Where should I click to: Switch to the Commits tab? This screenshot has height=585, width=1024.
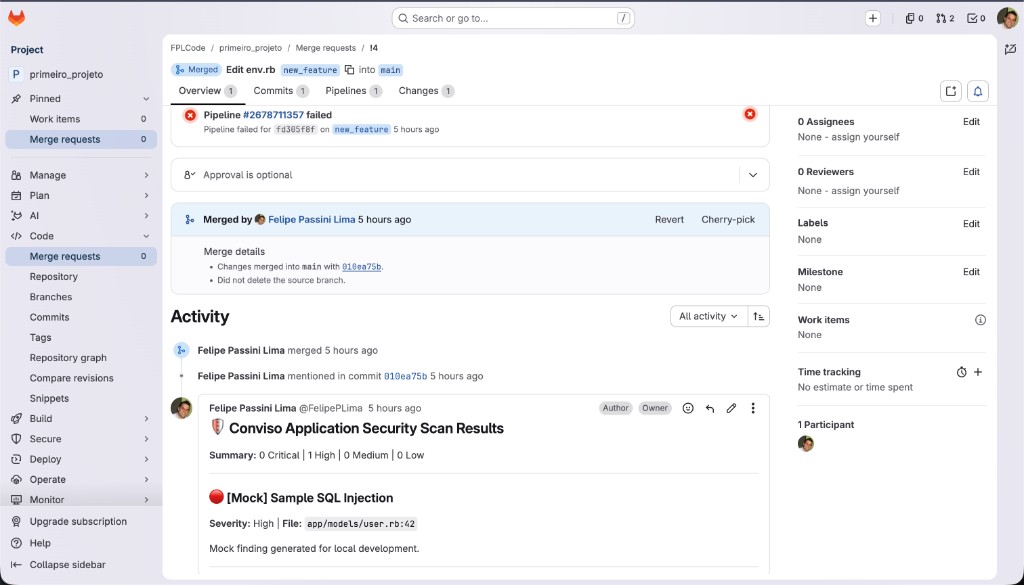(281, 91)
